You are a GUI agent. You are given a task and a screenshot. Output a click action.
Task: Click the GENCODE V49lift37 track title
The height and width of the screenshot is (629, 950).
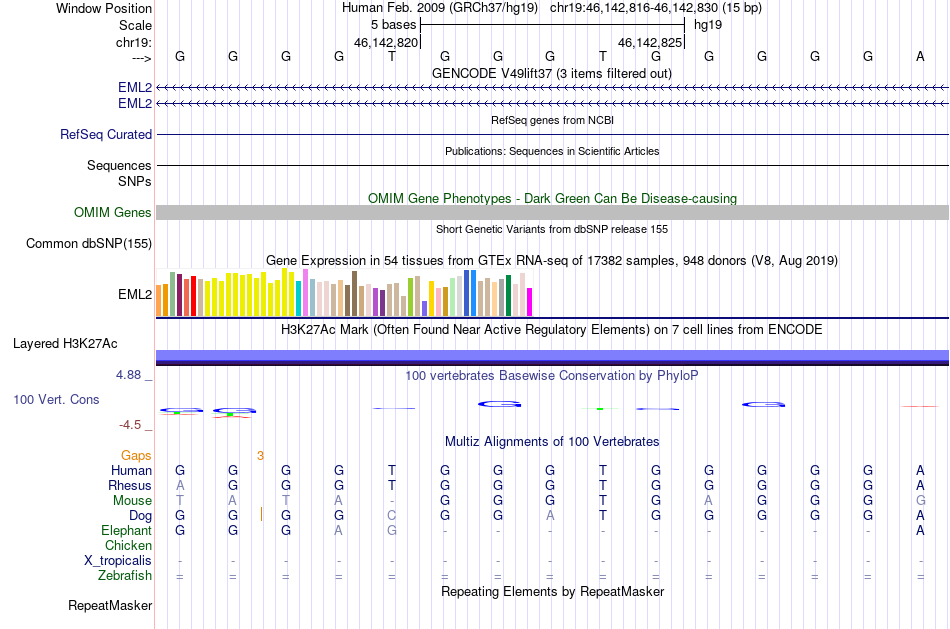(x=552, y=73)
